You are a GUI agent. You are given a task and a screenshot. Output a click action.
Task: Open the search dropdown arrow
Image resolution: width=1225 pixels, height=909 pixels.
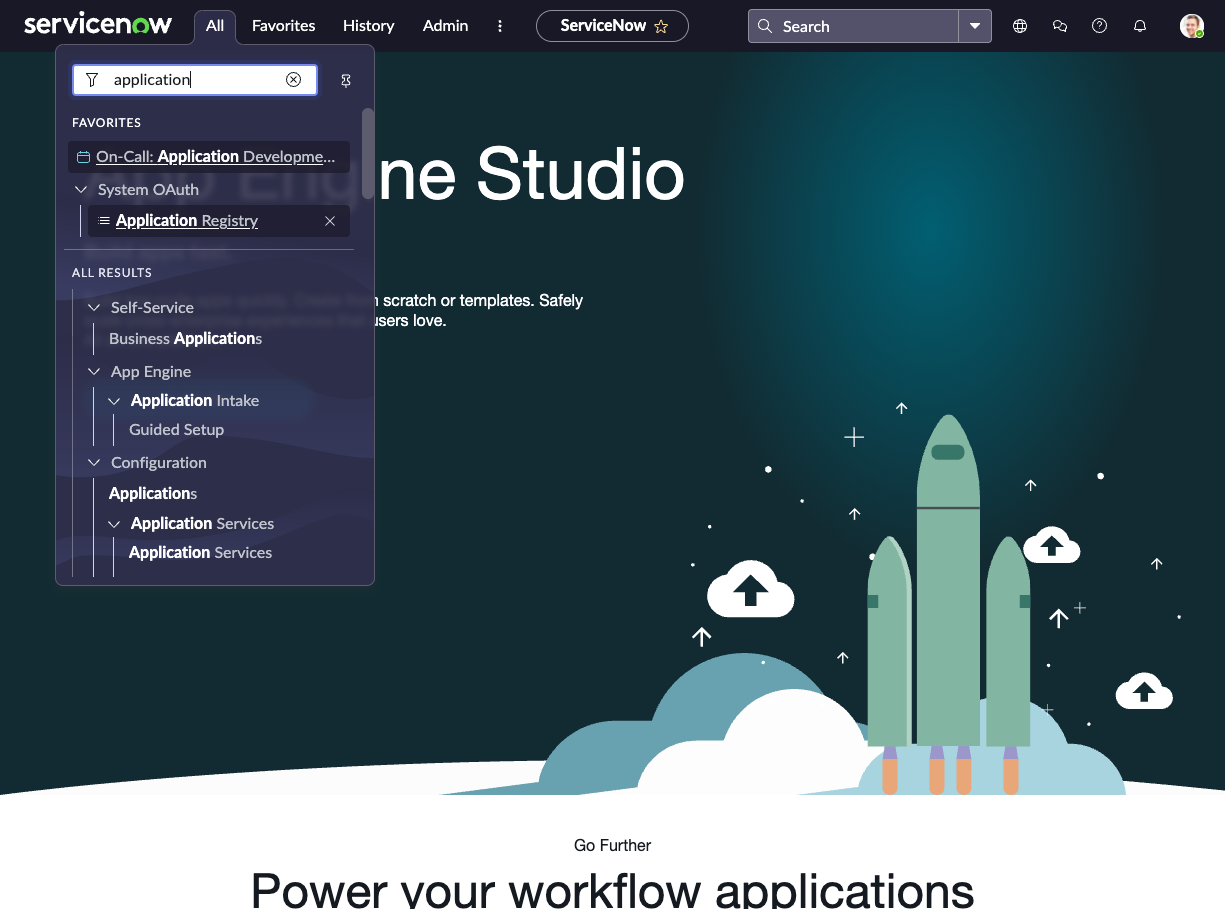pyautogui.click(x=975, y=26)
